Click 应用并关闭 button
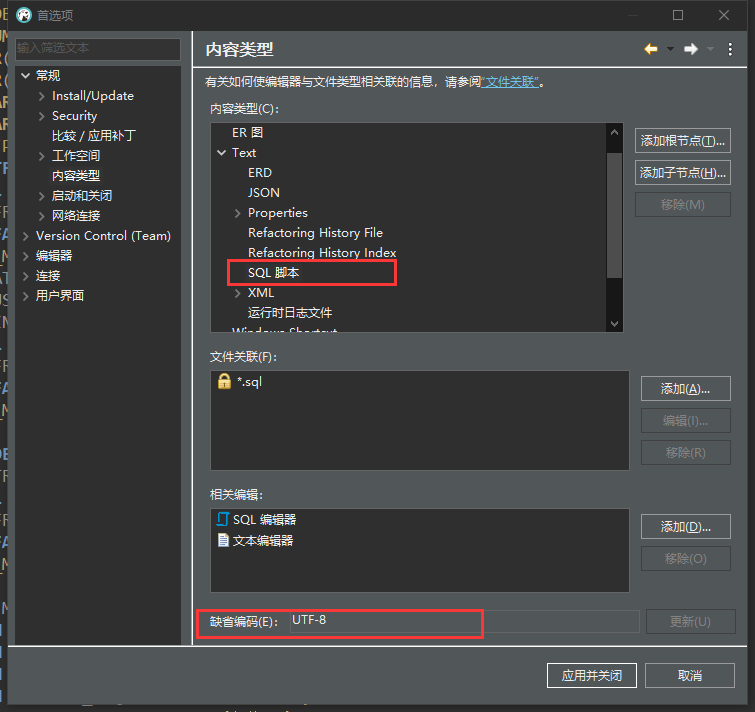The image size is (755, 712). pos(592,676)
